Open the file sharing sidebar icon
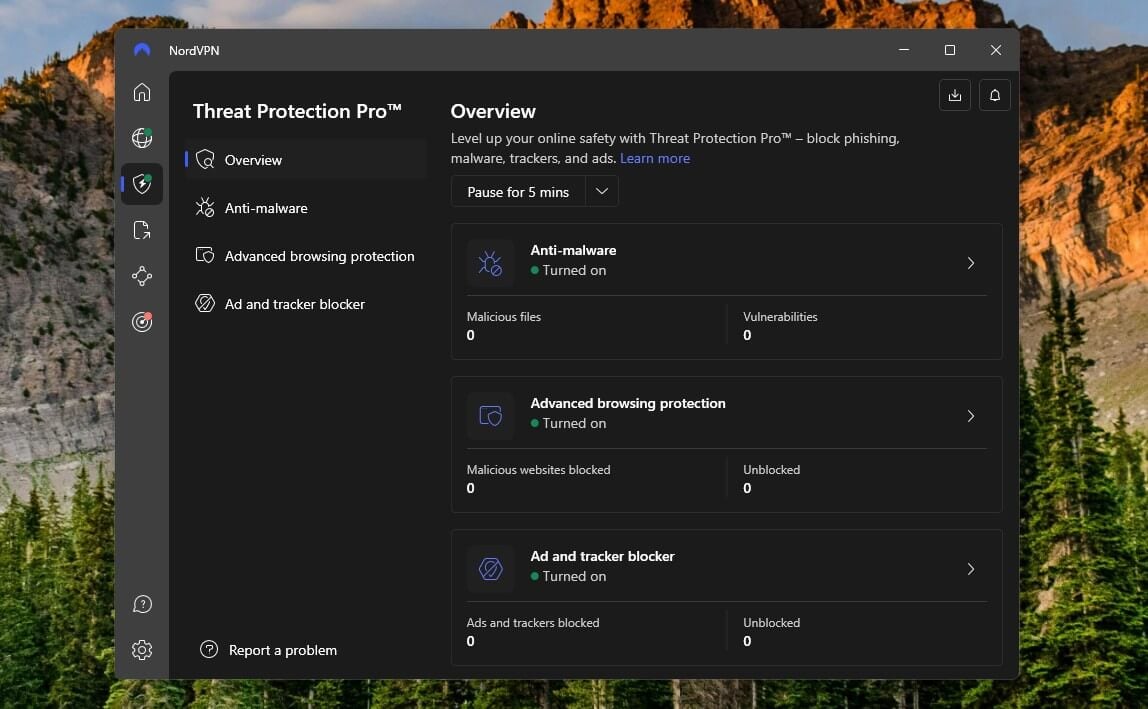The height and width of the screenshot is (709, 1148). click(142, 230)
